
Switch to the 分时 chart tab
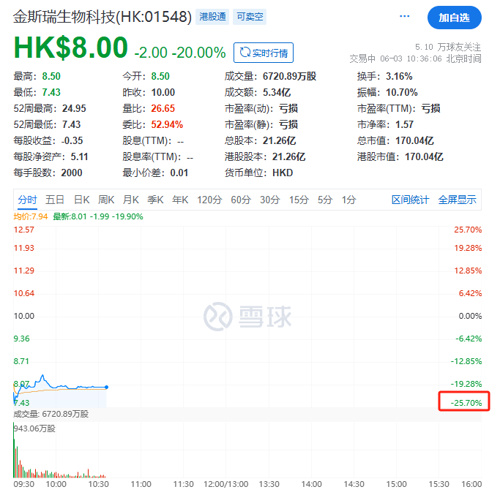point(27,200)
